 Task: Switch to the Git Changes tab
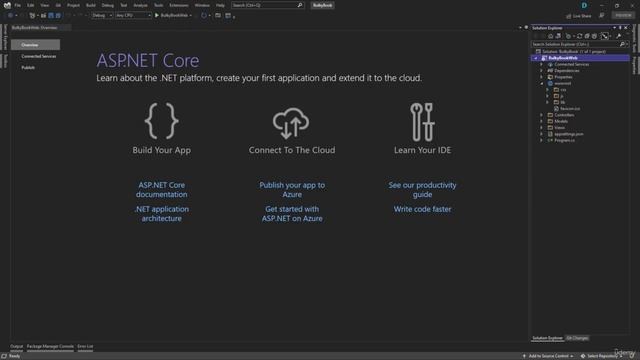(x=577, y=338)
